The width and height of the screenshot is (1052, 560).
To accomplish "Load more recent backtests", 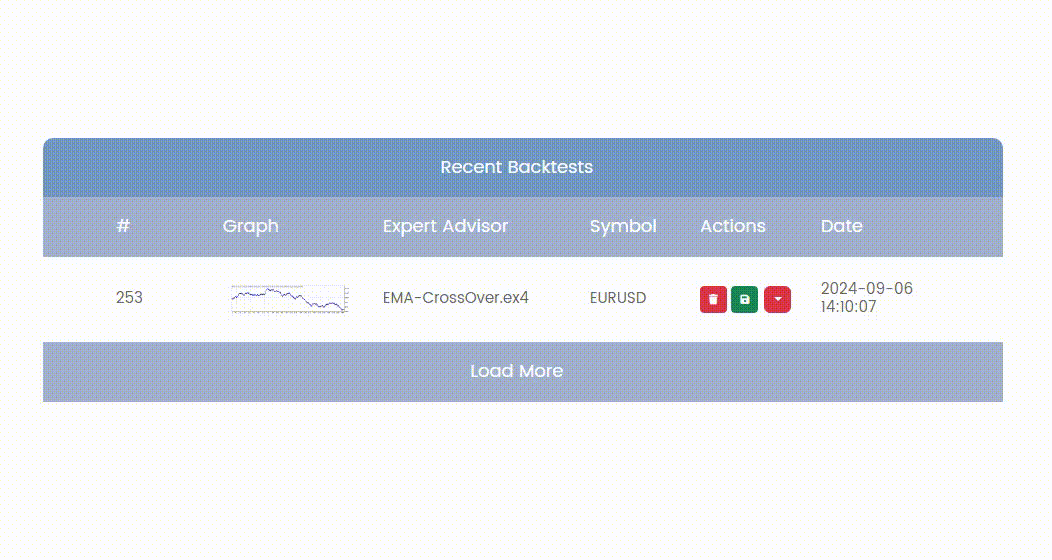I will (523, 372).
